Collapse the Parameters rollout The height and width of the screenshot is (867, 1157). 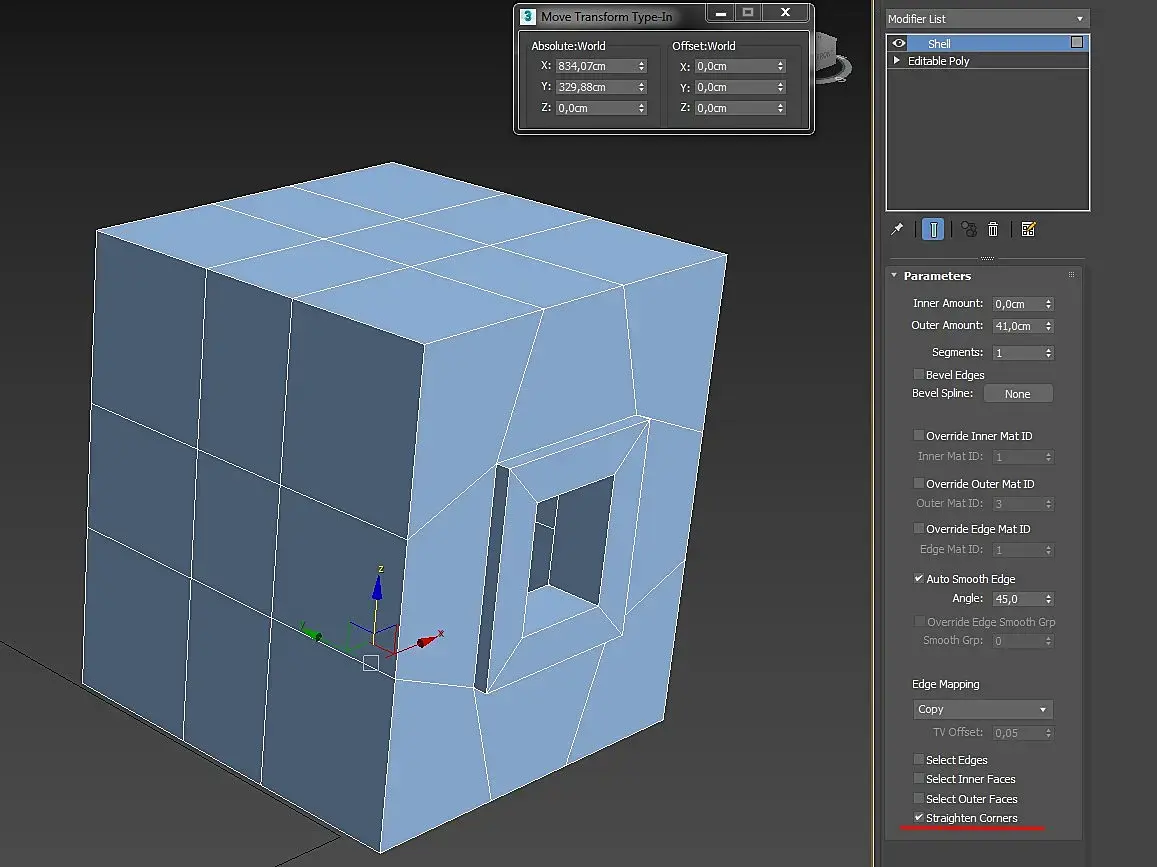[x=894, y=276]
